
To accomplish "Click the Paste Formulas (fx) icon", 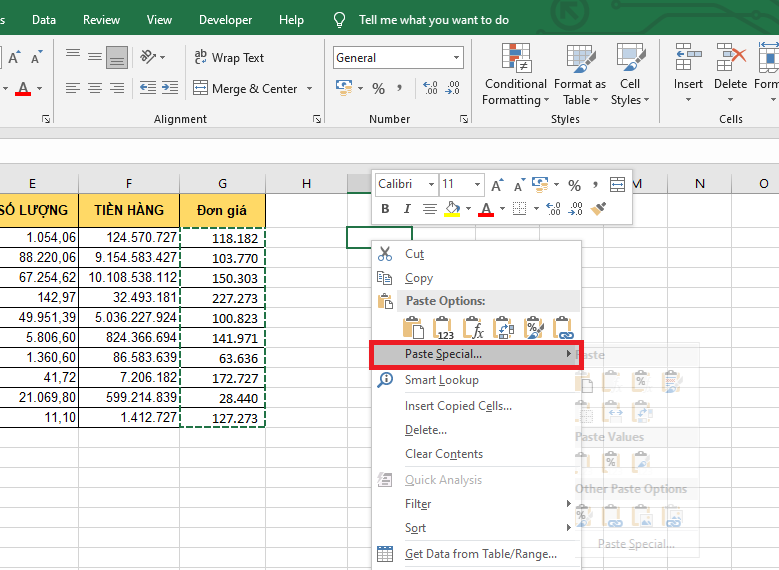I will (474, 327).
